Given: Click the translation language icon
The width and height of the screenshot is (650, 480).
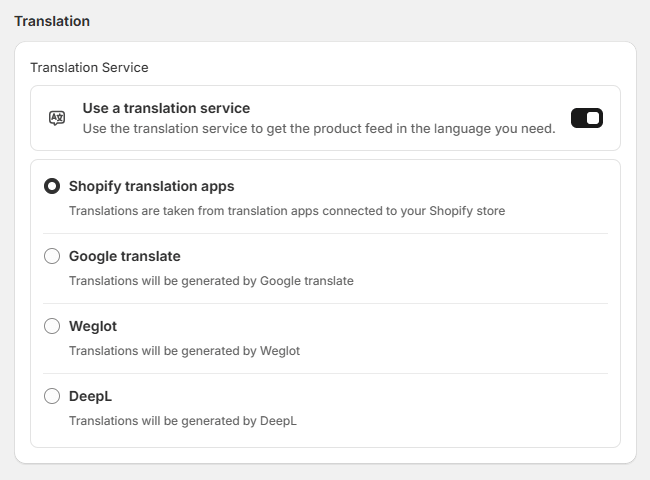Looking at the screenshot, I should point(57,118).
